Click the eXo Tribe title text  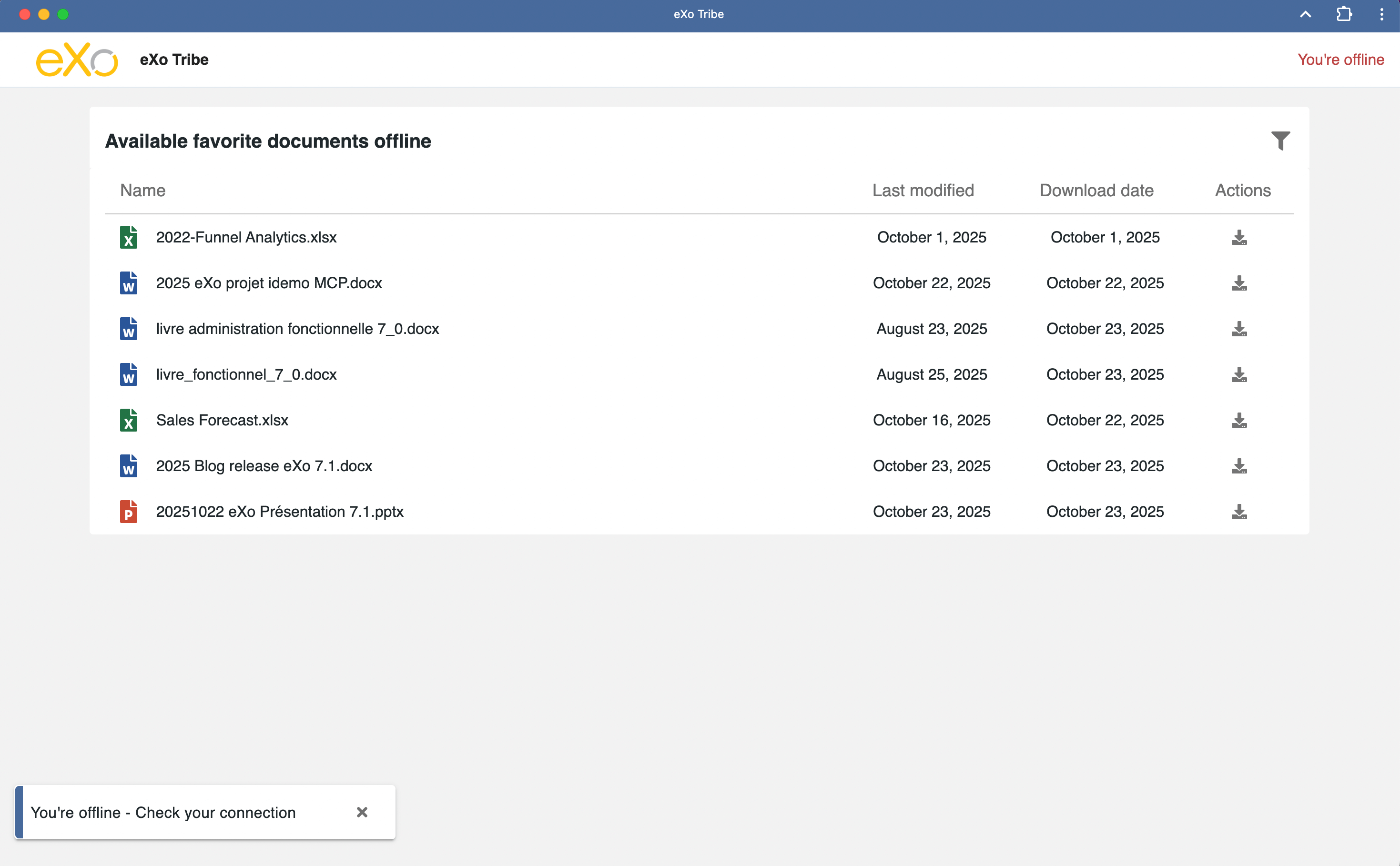(174, 60)
